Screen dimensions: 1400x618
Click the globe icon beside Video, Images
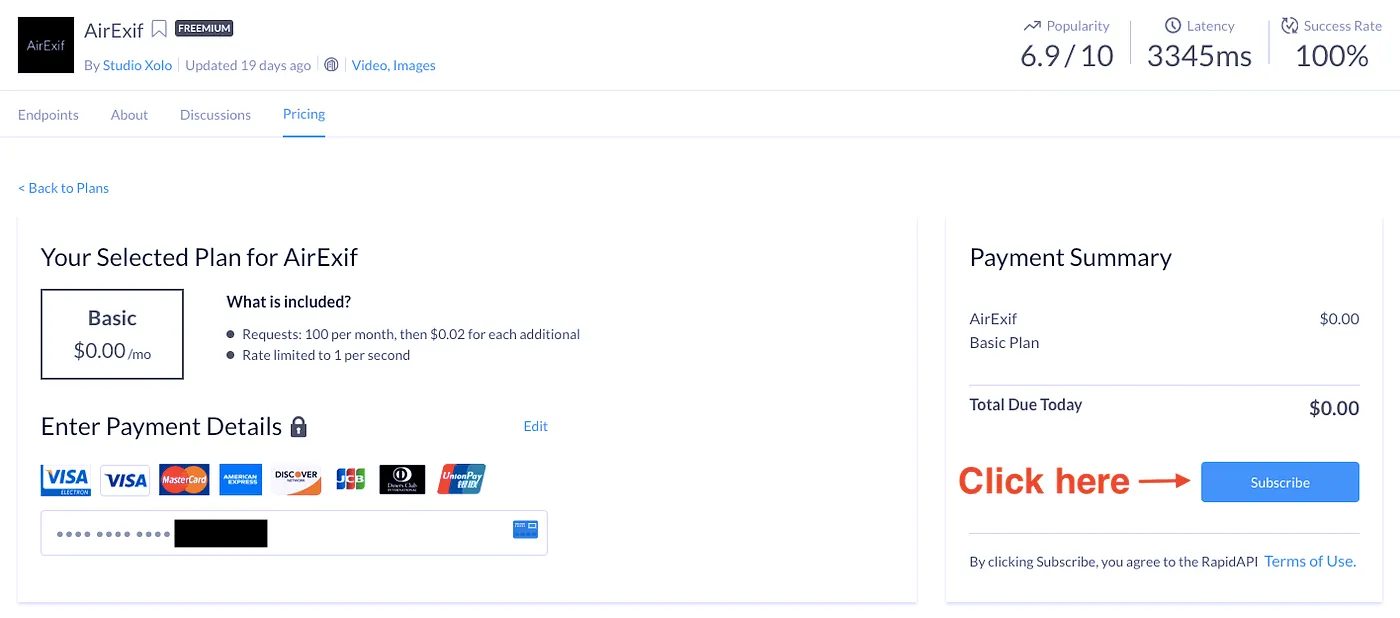click(x=332, y=65)
